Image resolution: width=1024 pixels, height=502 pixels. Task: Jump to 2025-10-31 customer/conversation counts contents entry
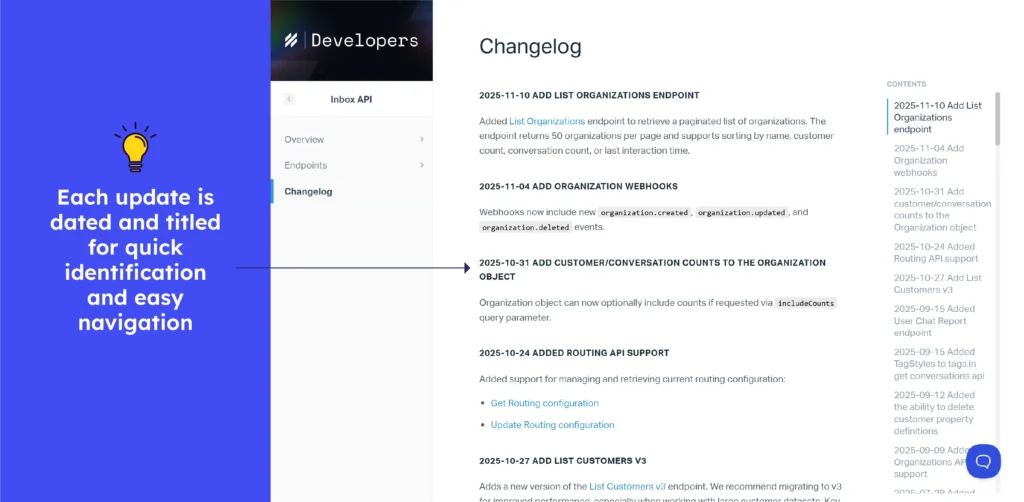pyautogui.click(x=942, y=210)
